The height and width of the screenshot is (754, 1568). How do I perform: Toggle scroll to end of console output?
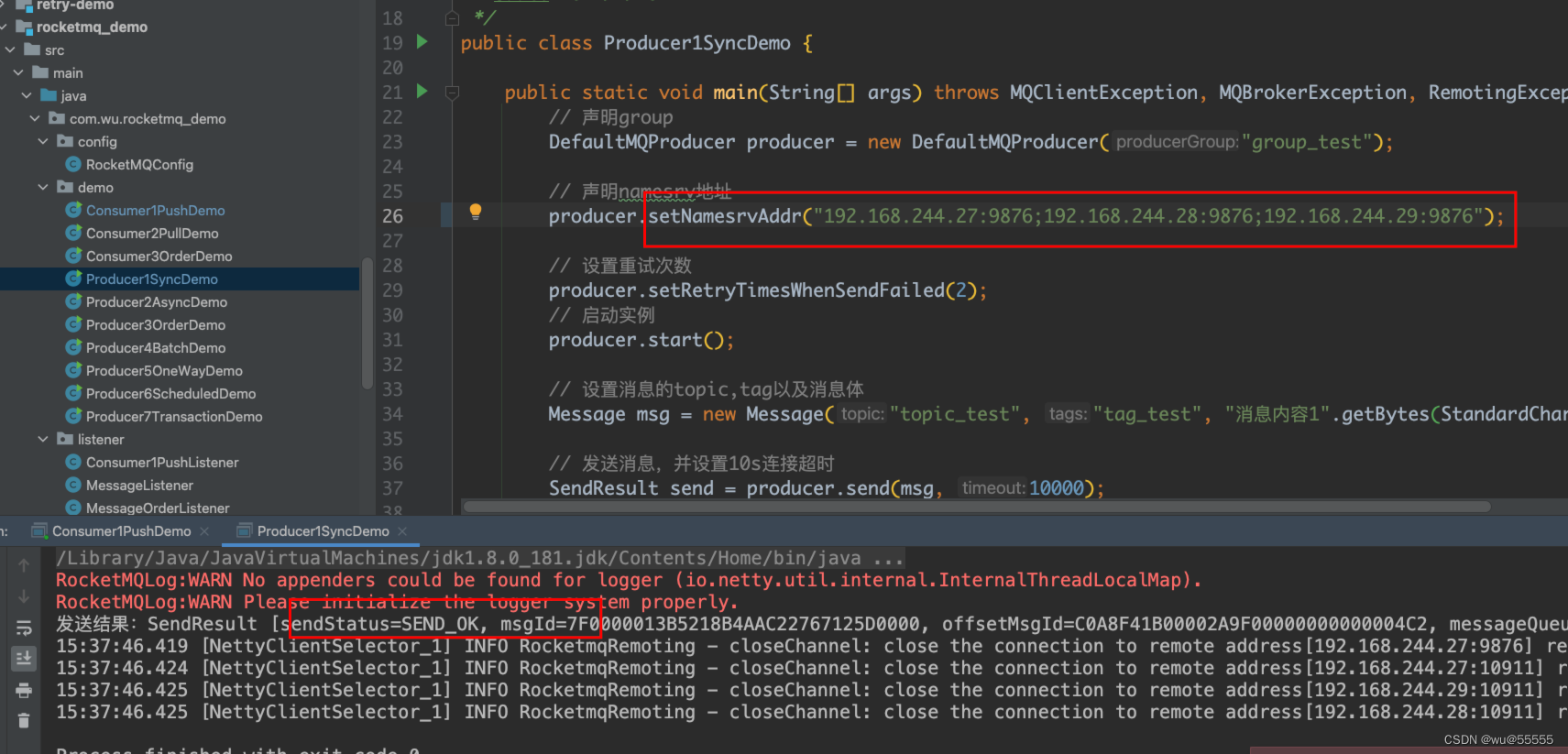tap(24, 658)
